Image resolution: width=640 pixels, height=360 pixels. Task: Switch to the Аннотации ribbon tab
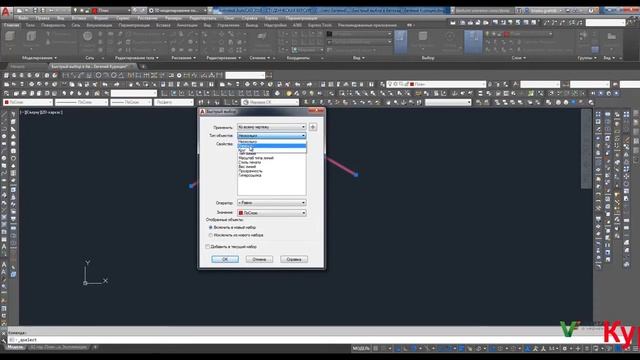point(187,25)
